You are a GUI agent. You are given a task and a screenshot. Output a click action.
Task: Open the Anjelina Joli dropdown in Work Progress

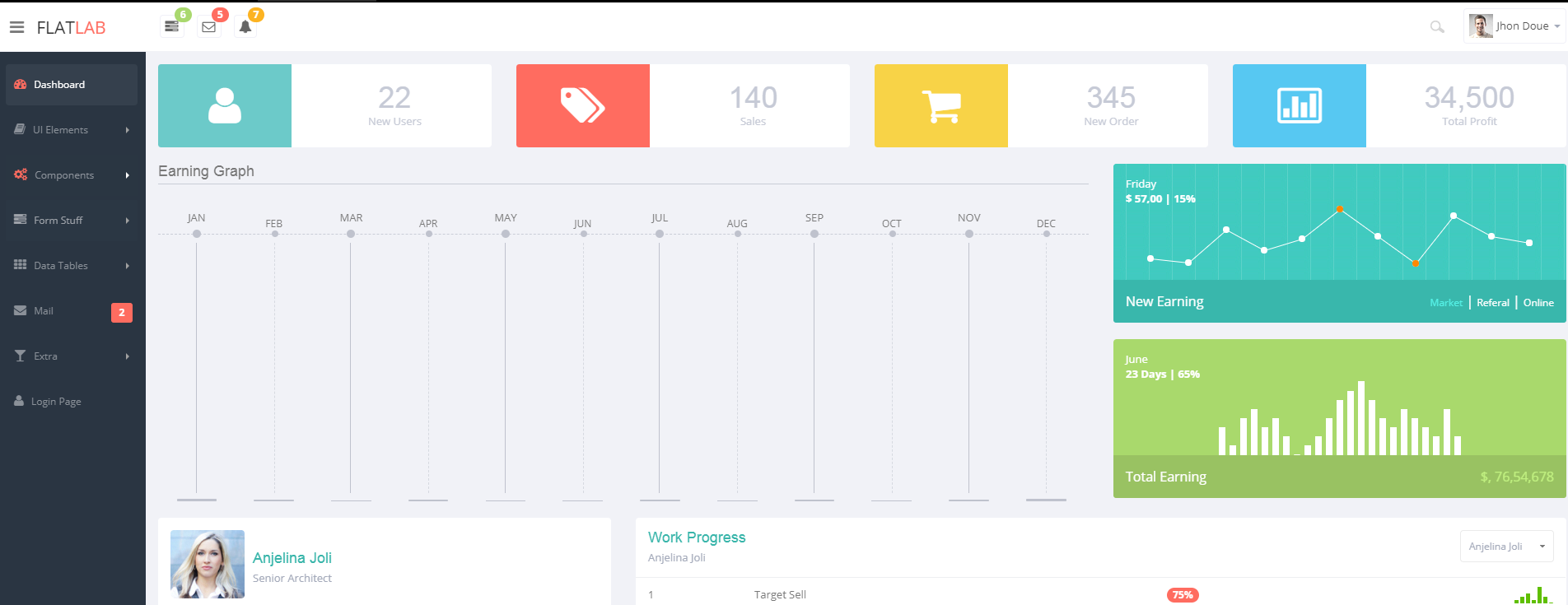[1506, 547]
